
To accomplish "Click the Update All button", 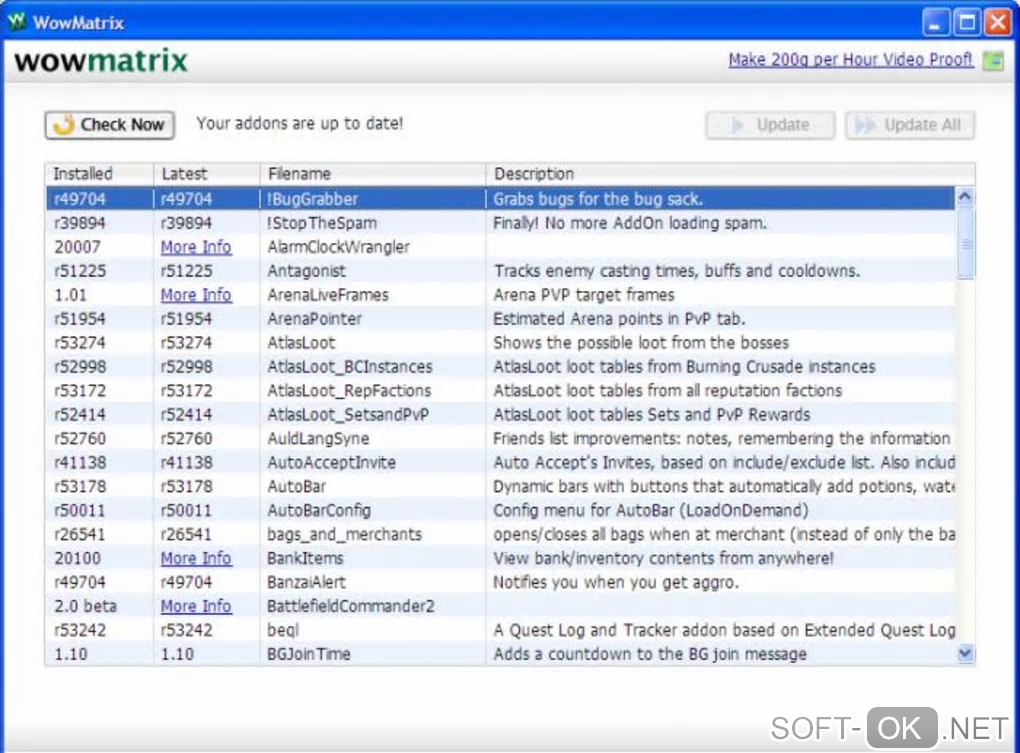I will pos(909,125).
